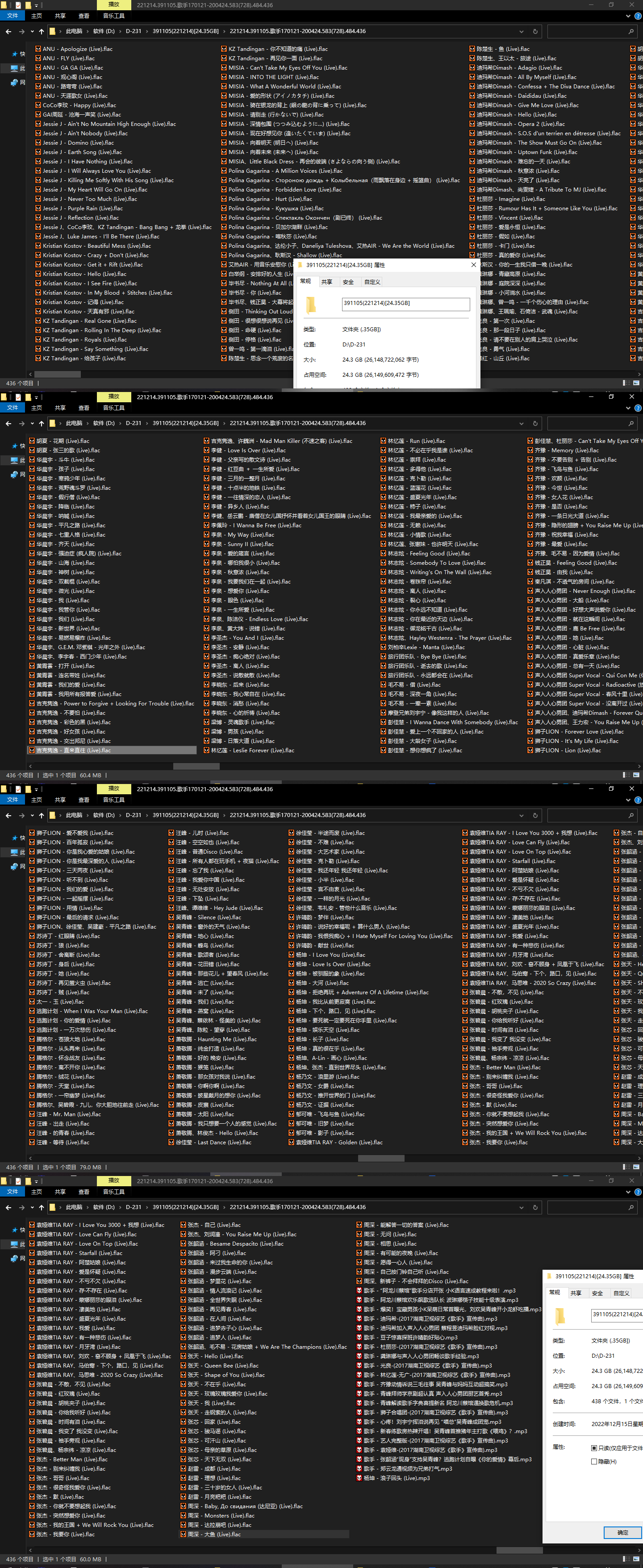Click the properties icon in the 60.4 MB window title bar
The image size is (643, 1568).
18,397
